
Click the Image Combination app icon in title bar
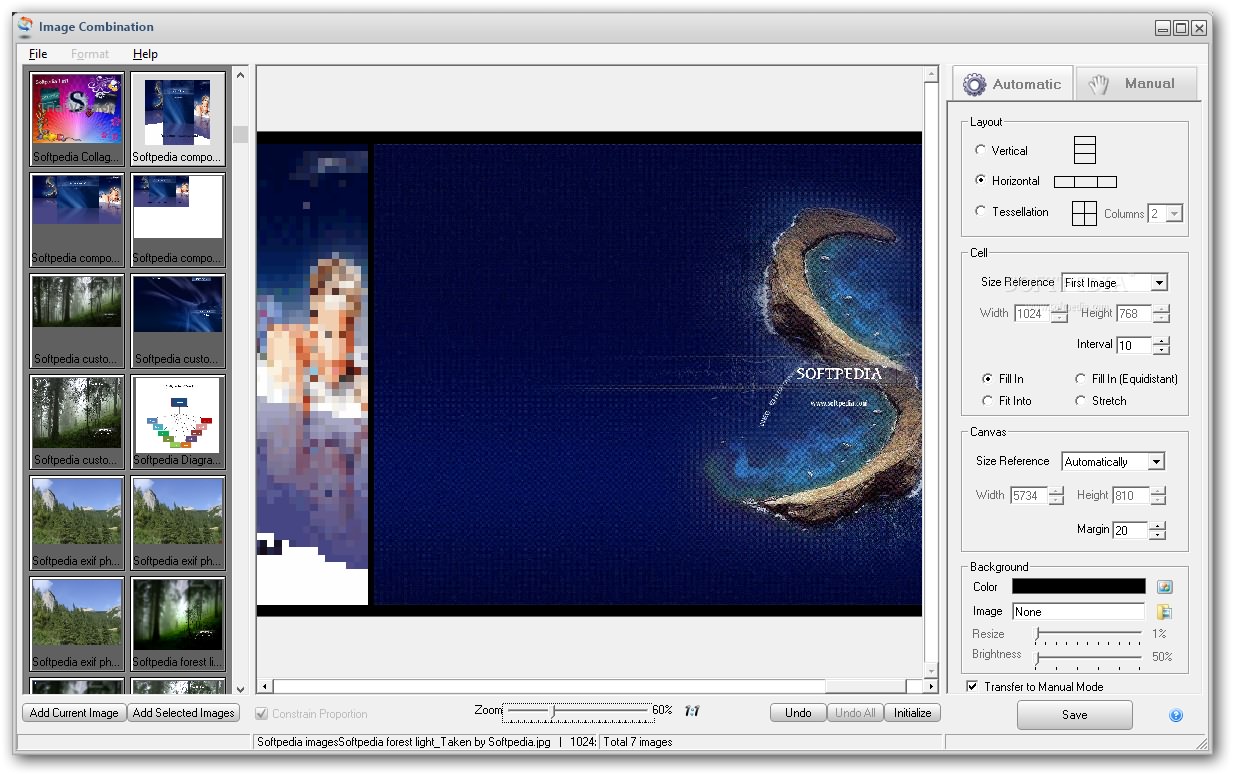coord(25,26)
